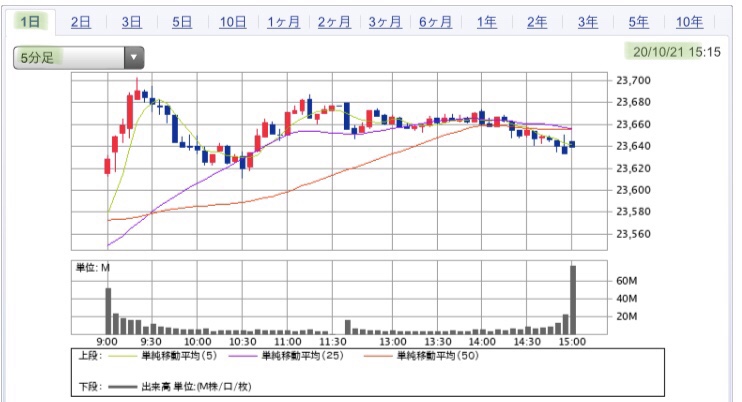742x402 pixels.
Task: Switch chart to 3ヶ月 range
Action: (385, 22)
